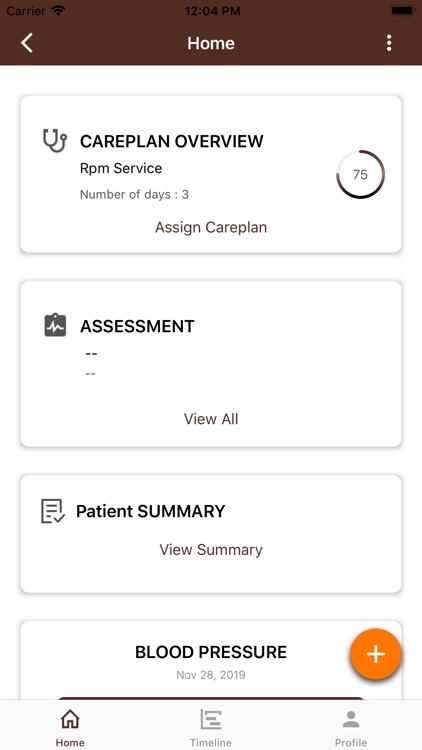Tap the orange plus floating button
Viewport: 422px width, 750px height.
pos(376,654)
